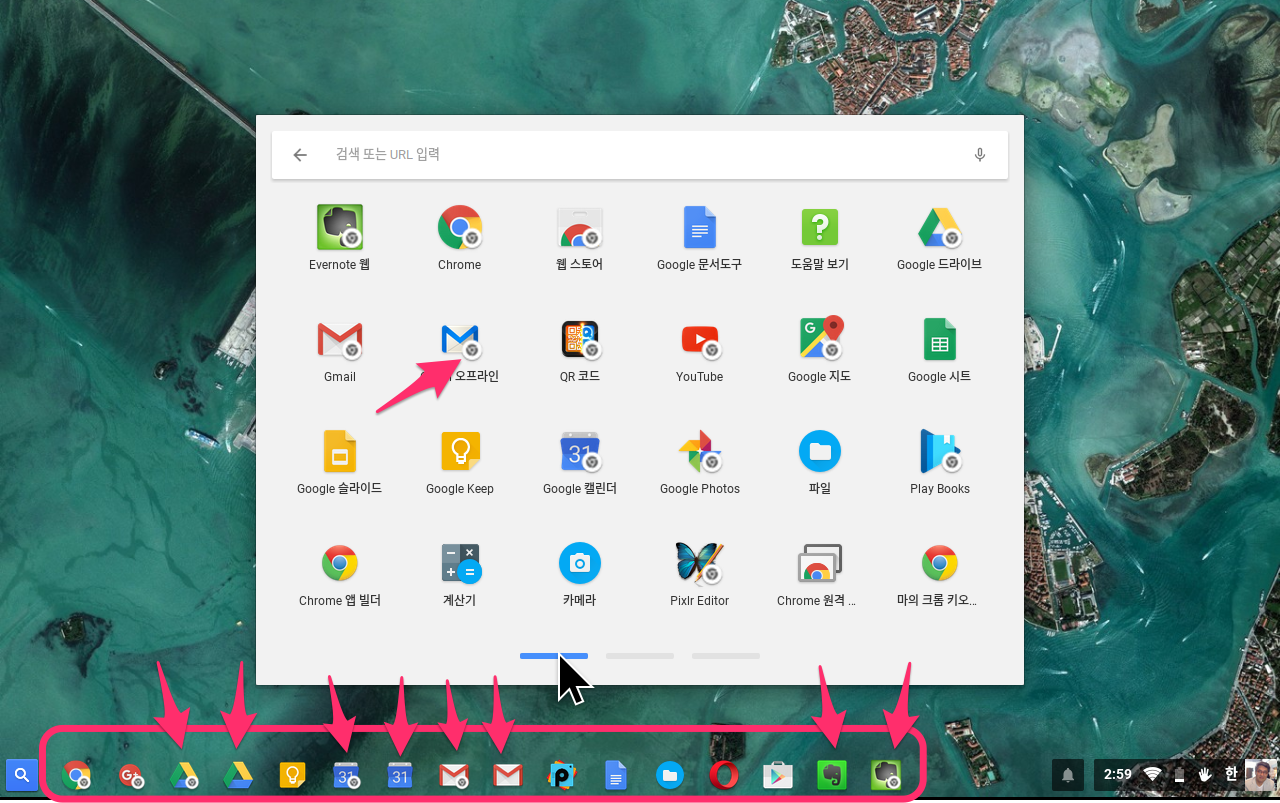The width and height of the screenshot is (1280, 803).
Task: Open the Evernote 웹 app in the launcher grid
Action: point(340,238)
